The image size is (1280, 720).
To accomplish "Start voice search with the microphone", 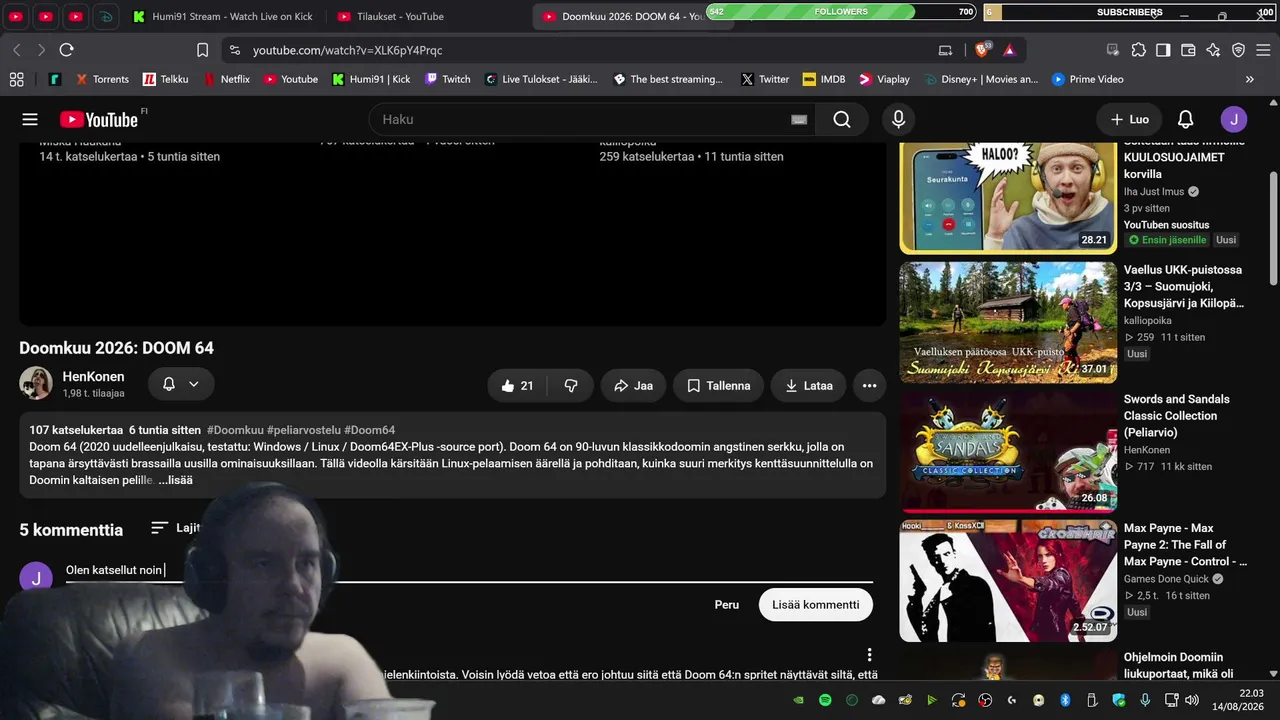I will click(898, 120).
